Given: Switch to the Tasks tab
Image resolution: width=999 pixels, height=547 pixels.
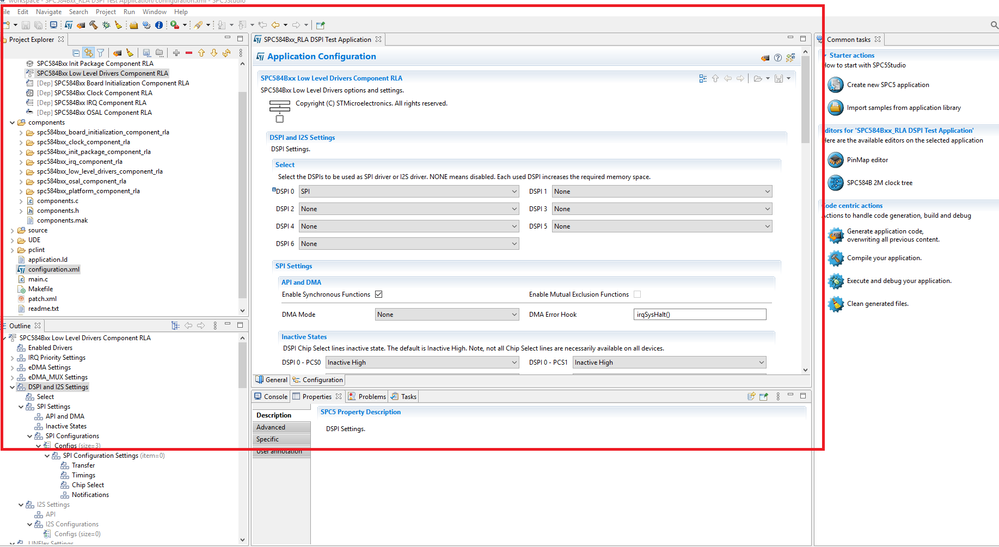Looking at the screenshot, I should click(x=403, y=396).
